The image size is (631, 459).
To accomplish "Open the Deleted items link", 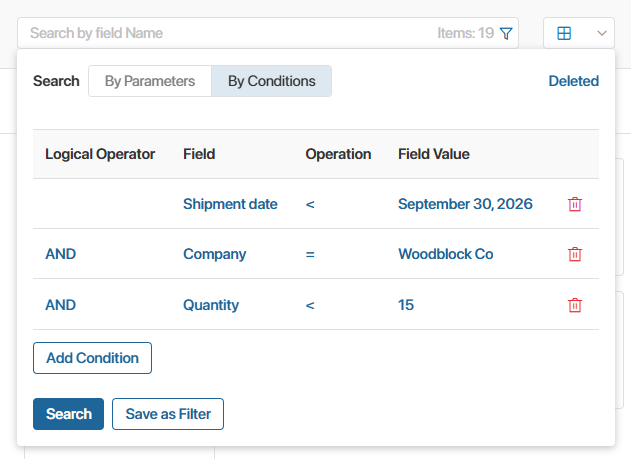I will pyautogui.click(x=573, y=81).
